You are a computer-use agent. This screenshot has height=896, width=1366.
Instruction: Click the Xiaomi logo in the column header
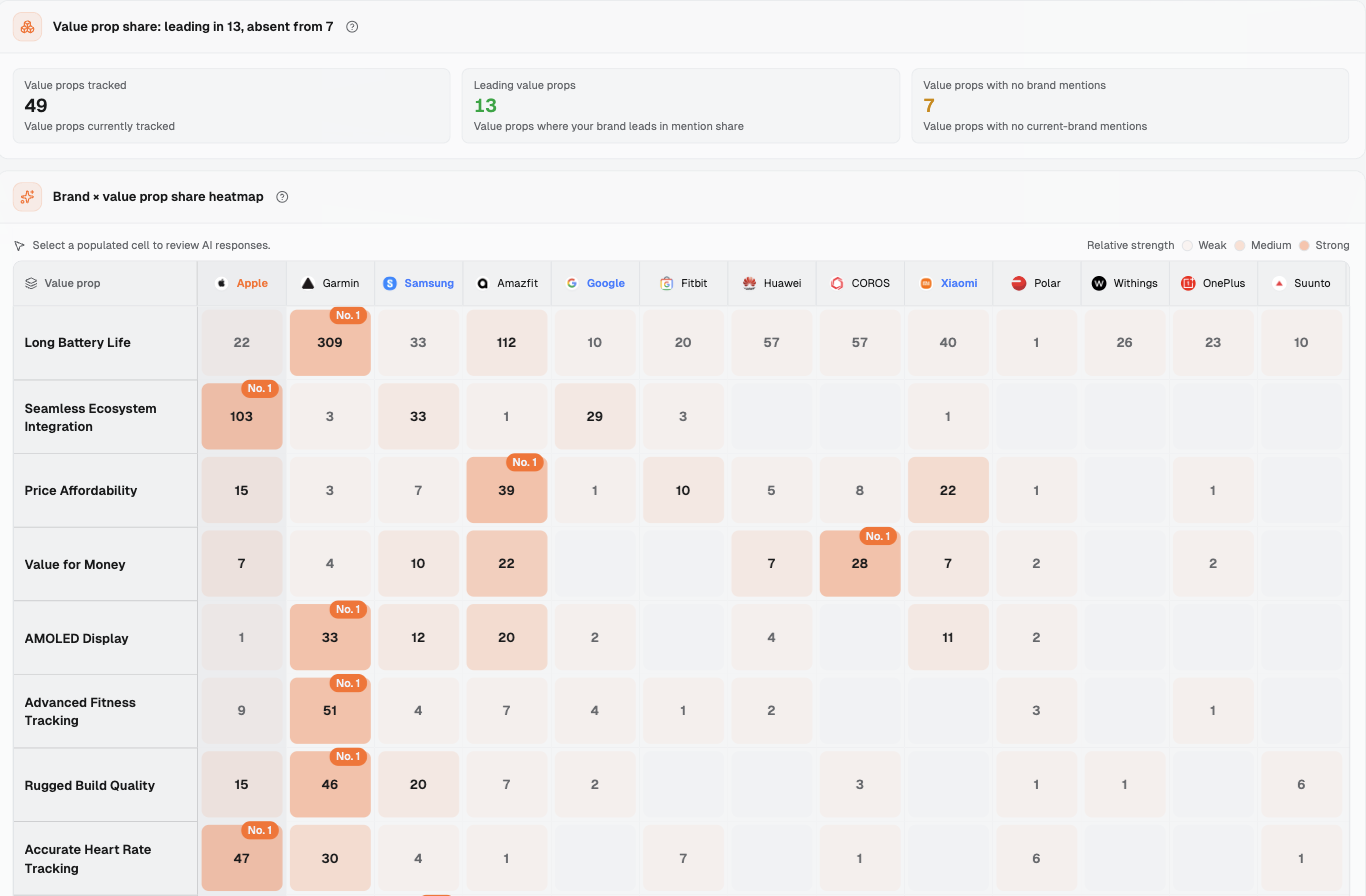pyautogui.click(x=926, y=283)
